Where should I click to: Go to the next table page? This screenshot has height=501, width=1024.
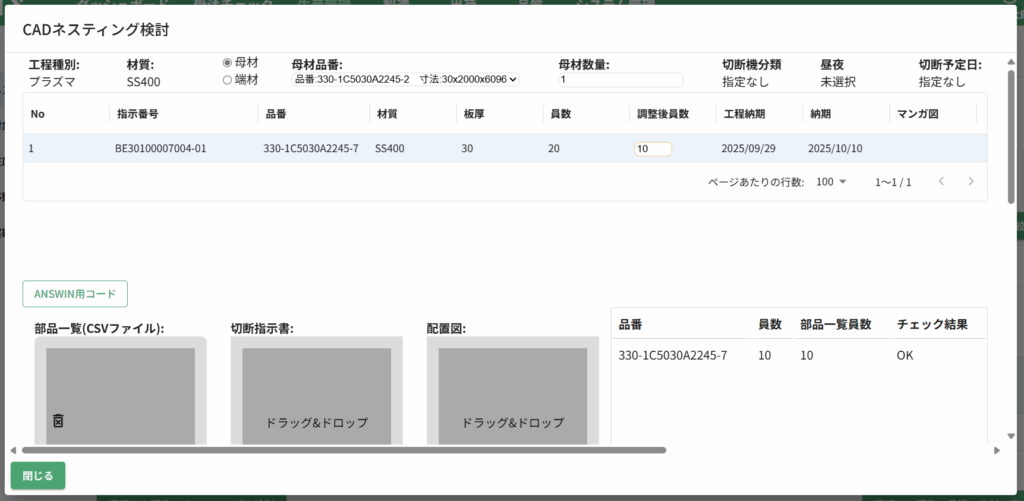[x=970, y=182]
